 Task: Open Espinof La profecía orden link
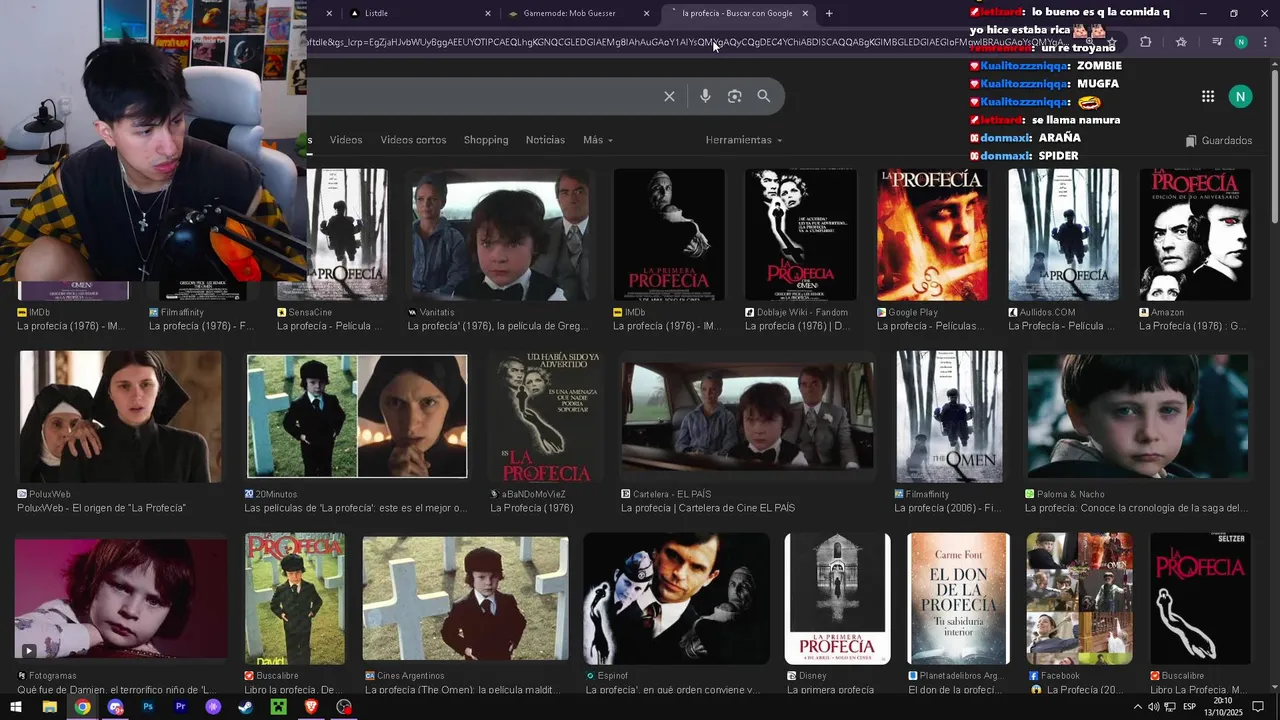point(673,690)
